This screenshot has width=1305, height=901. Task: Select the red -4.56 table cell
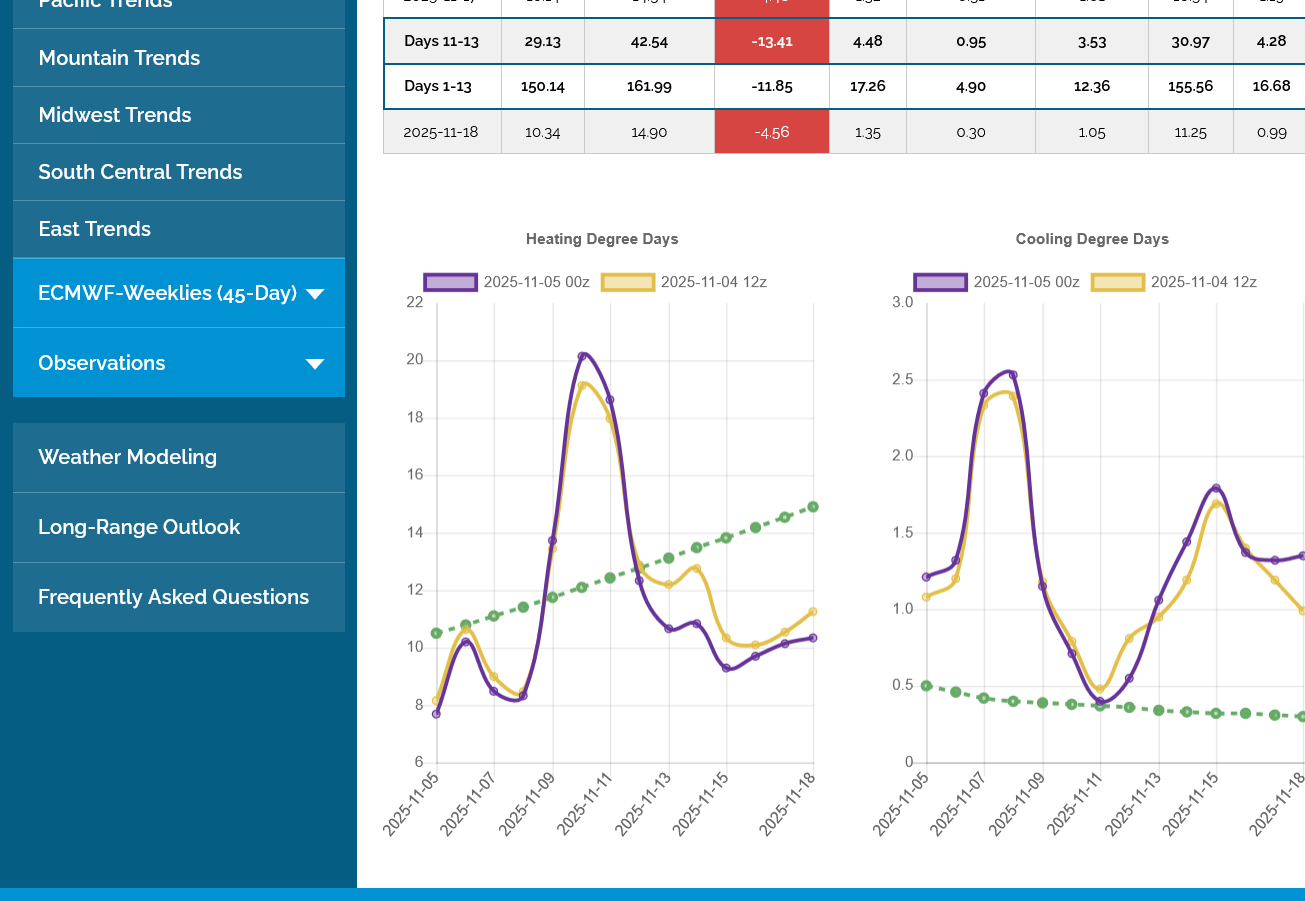[x=771, y=132]
